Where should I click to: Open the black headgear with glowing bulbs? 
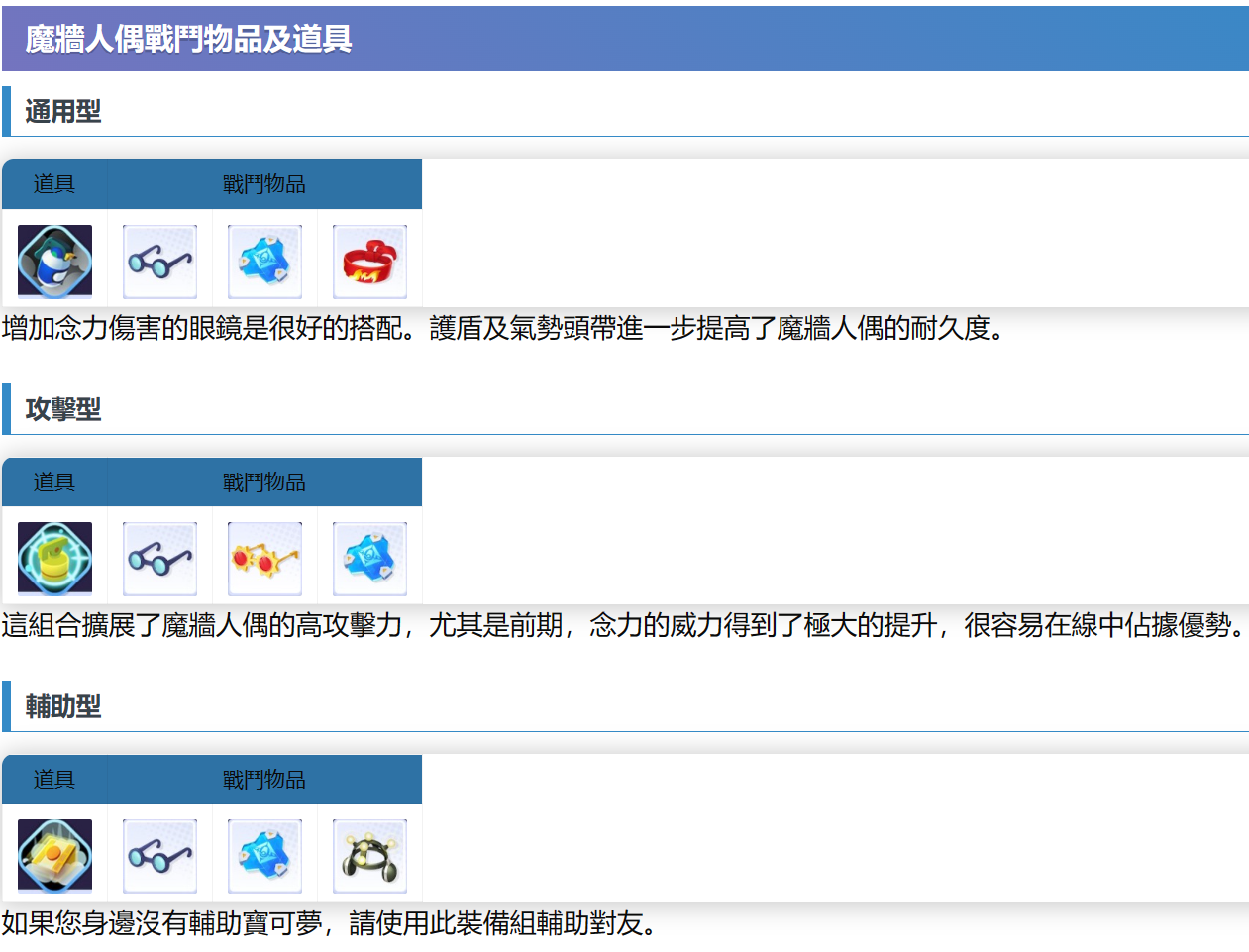tap(369, 856)
